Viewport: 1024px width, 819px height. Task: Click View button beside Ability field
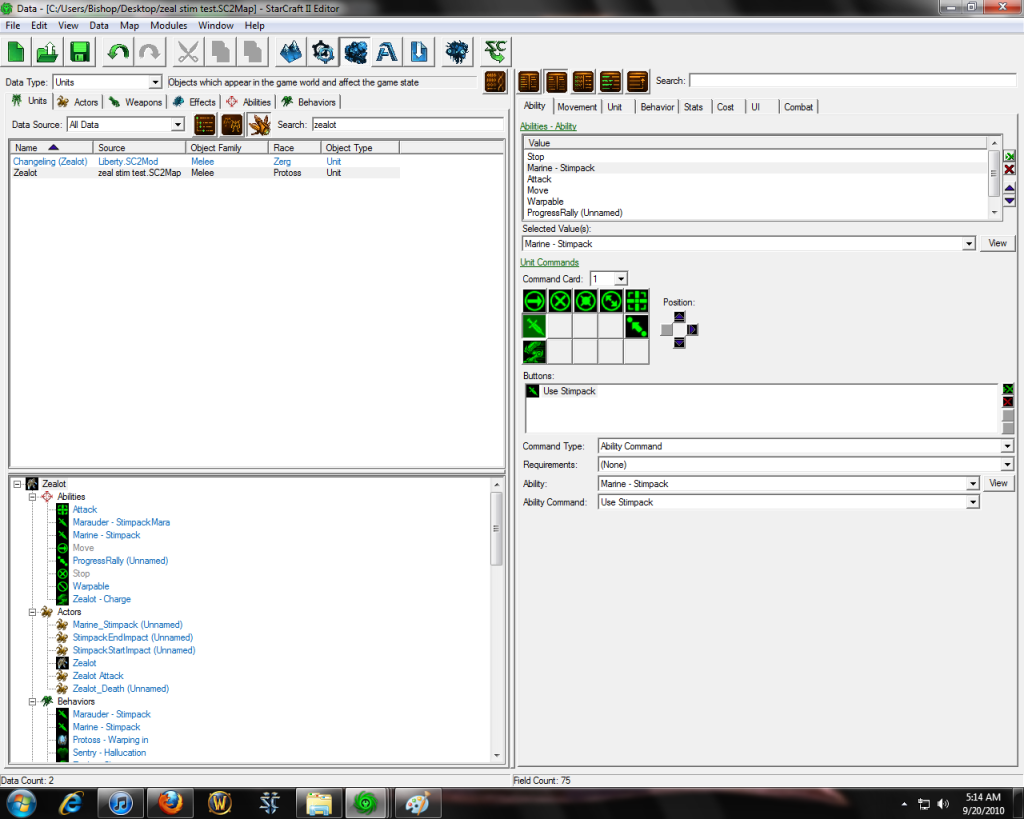tap(998, 483)
